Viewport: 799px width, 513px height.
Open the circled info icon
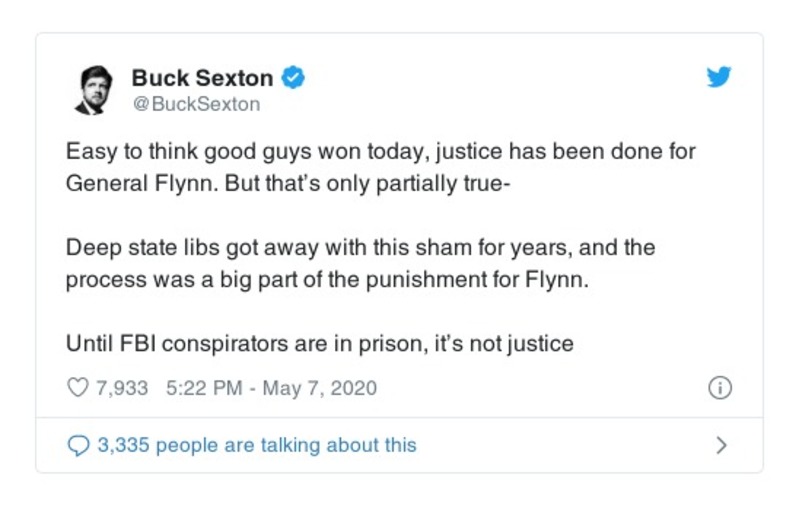pos(718,388)
